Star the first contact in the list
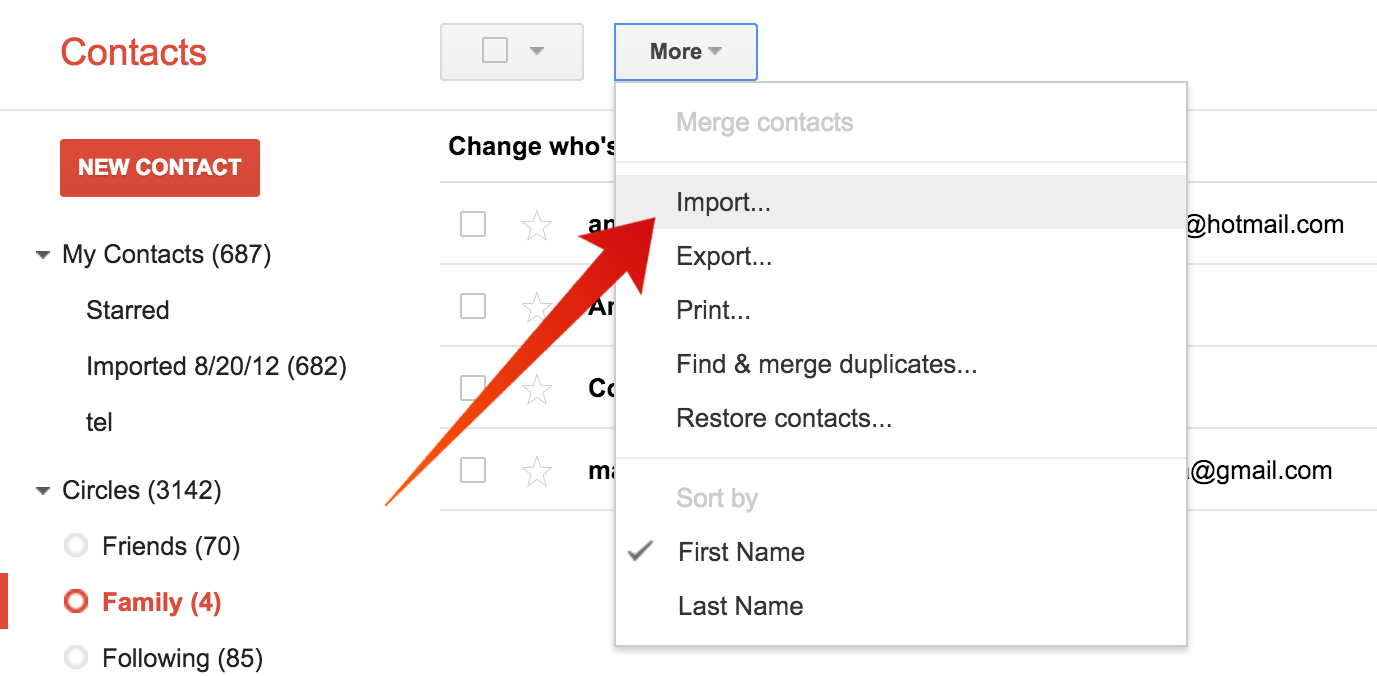Image resolution: width=1377 pixels, height=676 pixels. coord(537,225)
